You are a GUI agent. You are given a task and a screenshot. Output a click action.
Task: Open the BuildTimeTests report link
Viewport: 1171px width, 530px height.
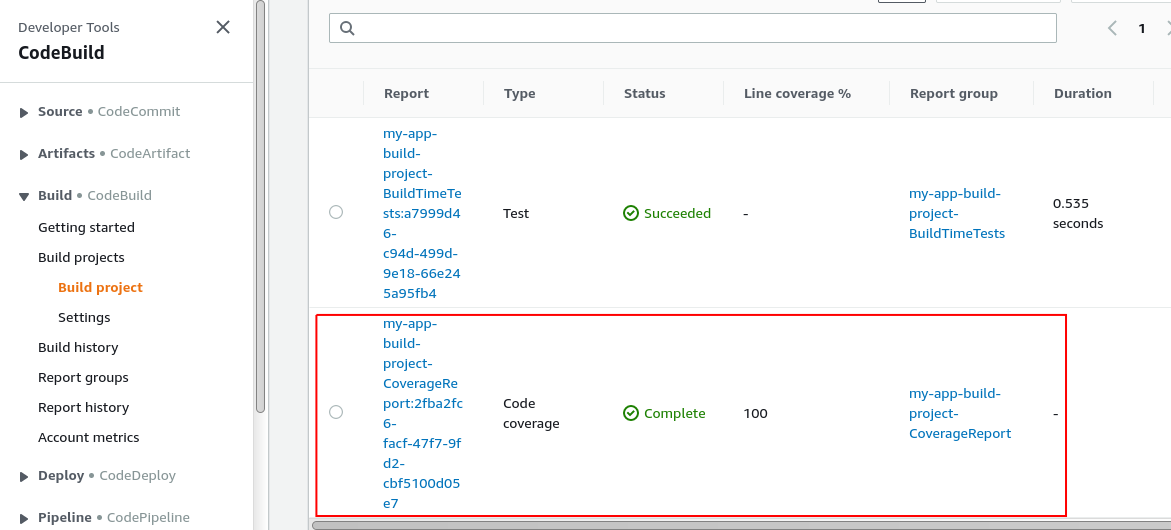coord(421,213)
